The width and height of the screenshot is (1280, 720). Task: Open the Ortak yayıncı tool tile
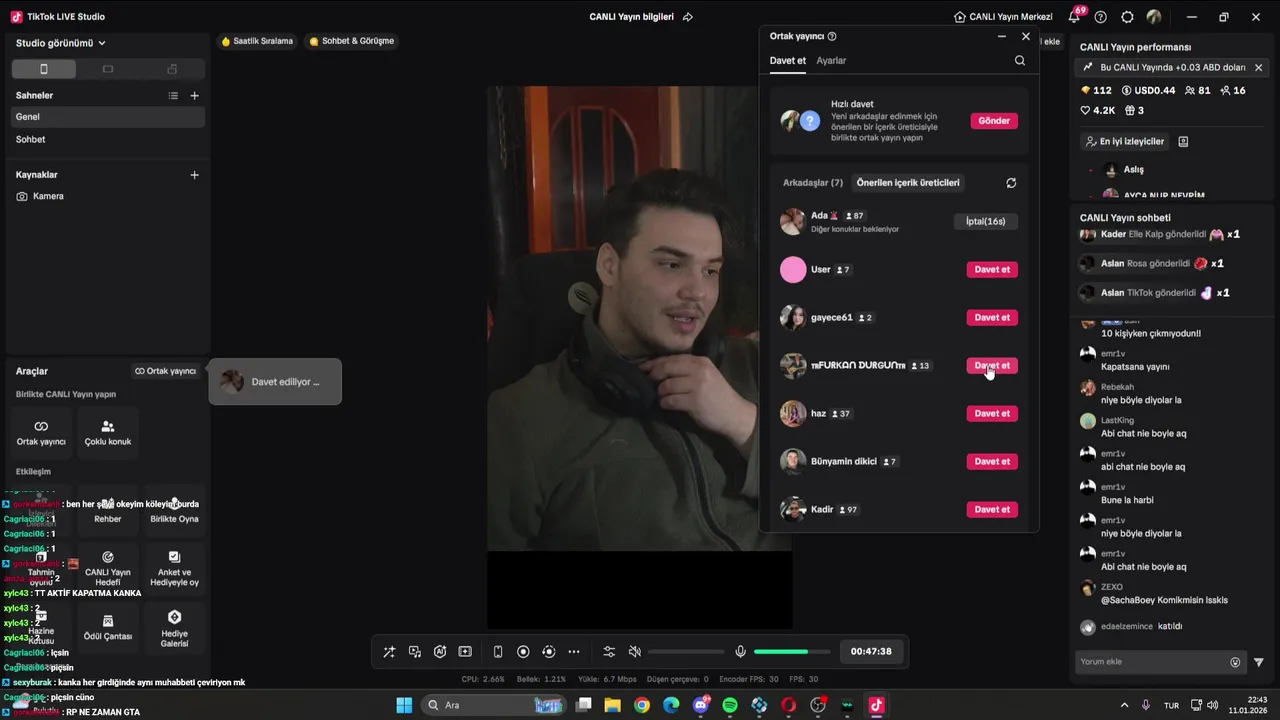[x=41, y=432]
